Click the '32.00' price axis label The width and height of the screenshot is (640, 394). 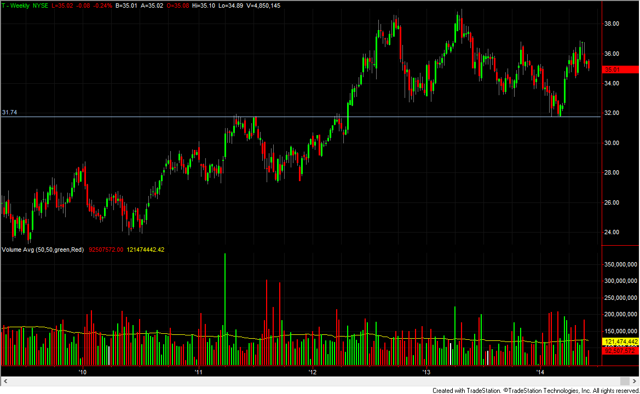pos(611,113)
